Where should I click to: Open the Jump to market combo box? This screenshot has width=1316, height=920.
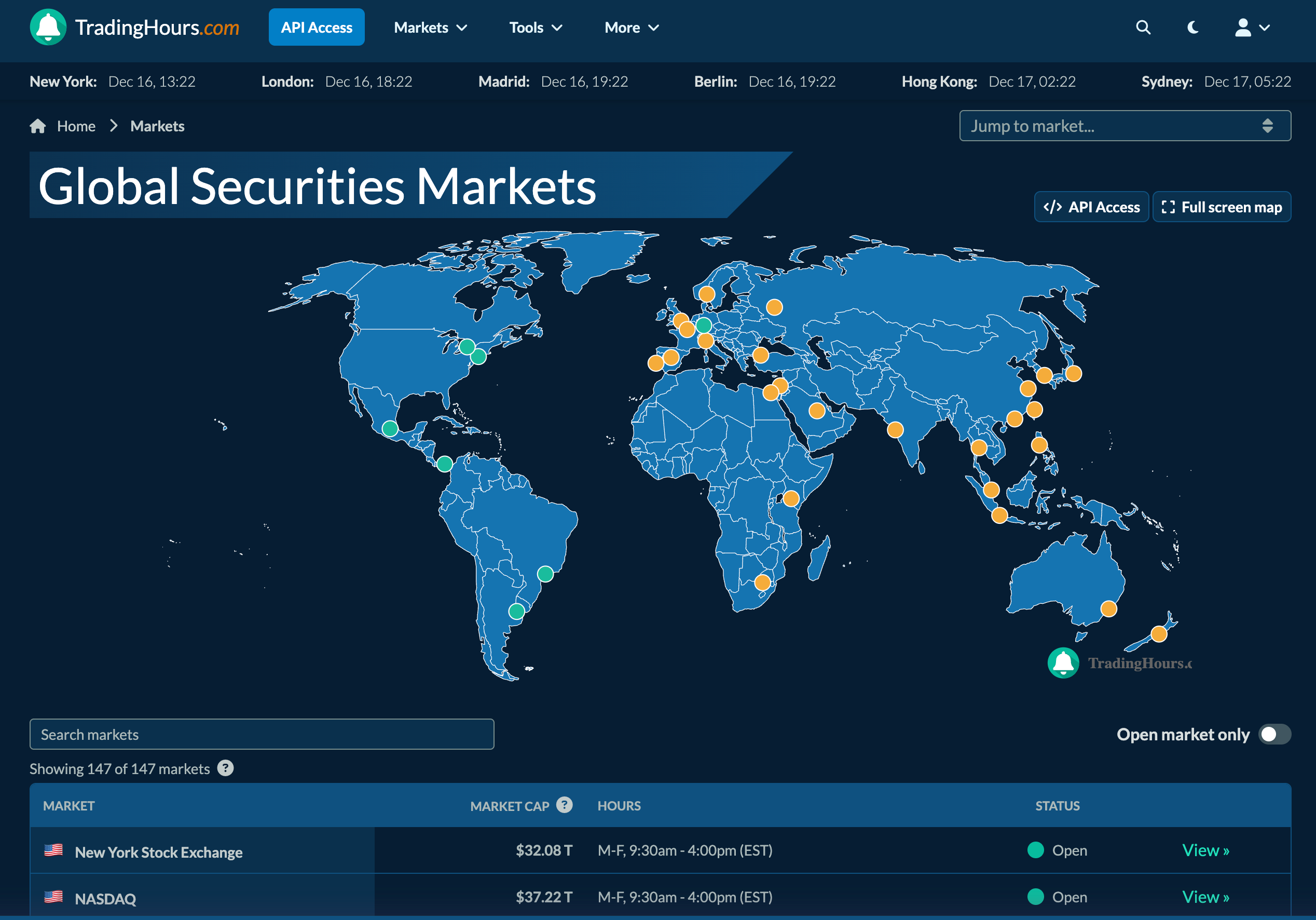(1125, 126)
